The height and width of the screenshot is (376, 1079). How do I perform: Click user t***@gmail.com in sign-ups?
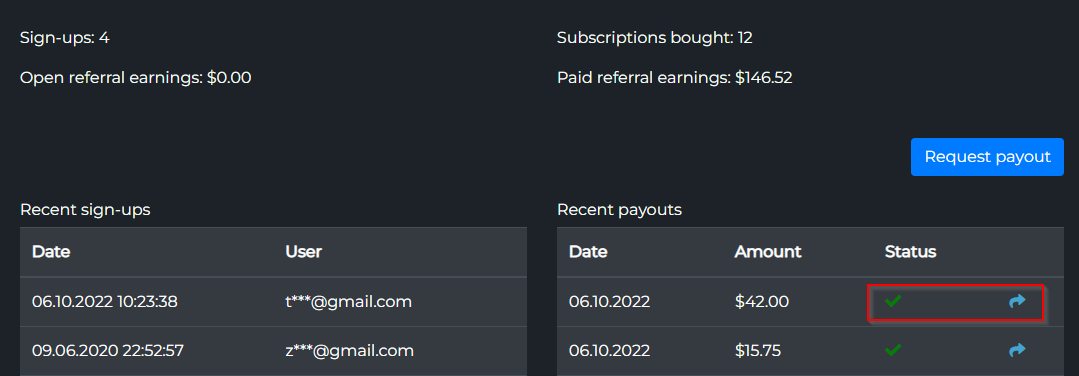tap(348, 302)
